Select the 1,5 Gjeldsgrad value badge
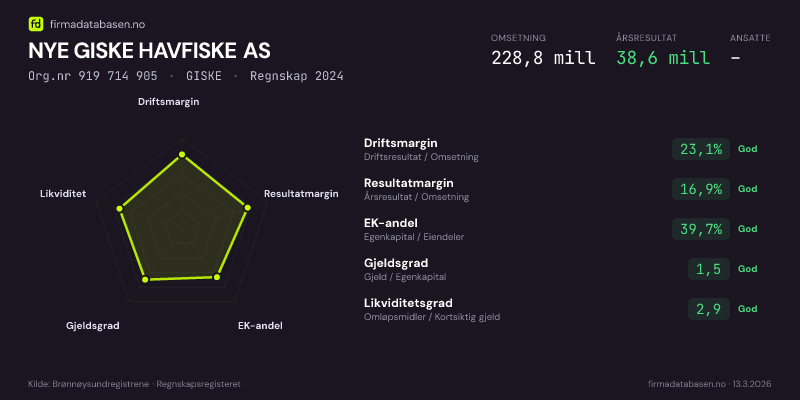Viewport: 800px width, 400px height. click(709, 269)
